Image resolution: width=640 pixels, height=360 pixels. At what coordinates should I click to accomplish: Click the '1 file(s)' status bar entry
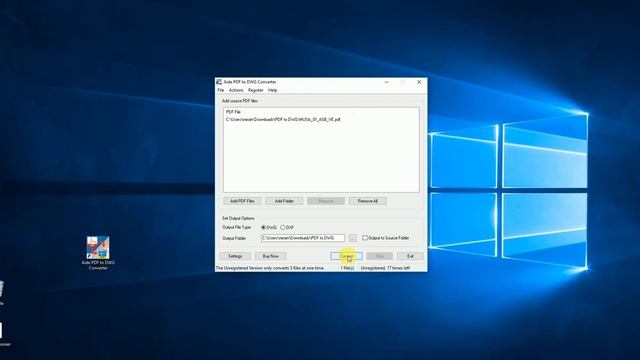[347, 268]
